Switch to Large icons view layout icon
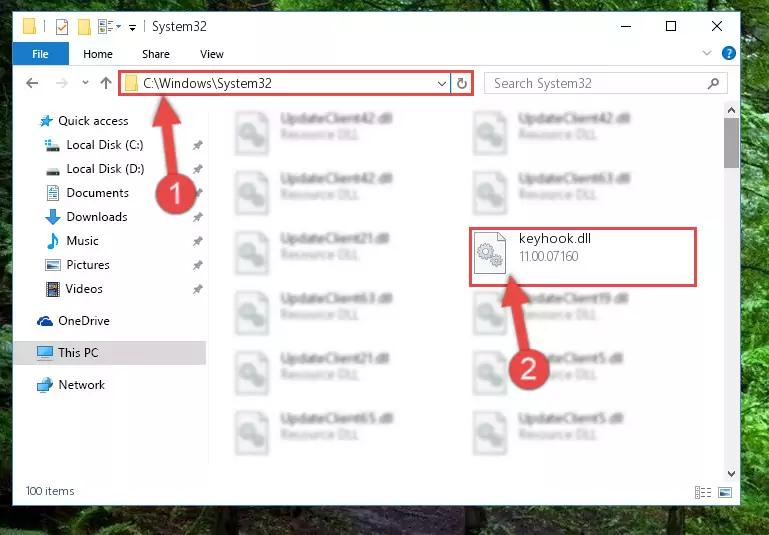The width and height of the screenshot is (769, 535). (x=724, y=492)
